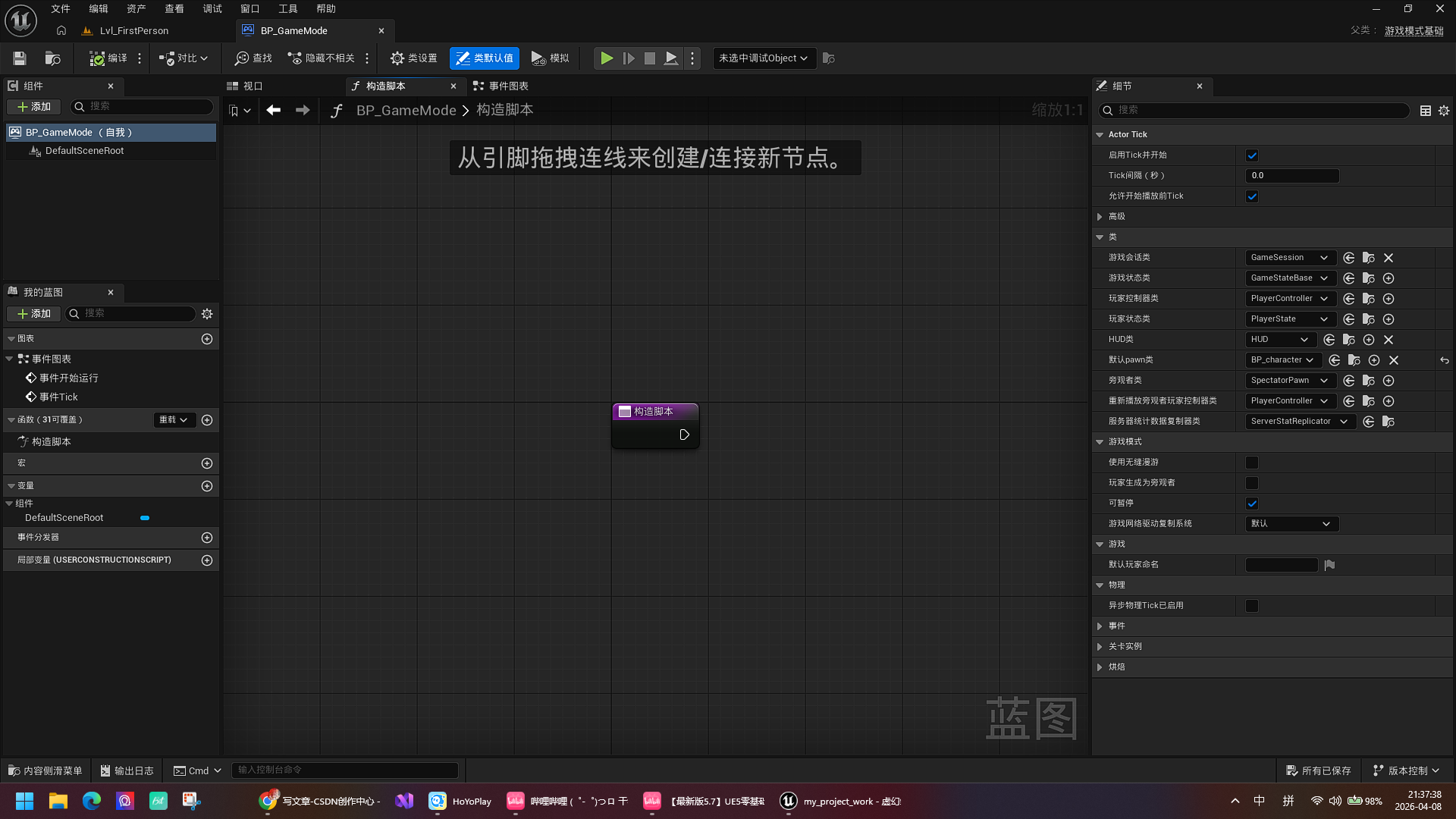The height and width of the screenshot is (819, 1456).
Task: Reset default pawn class to default arrow
Action: [1444, 360]
